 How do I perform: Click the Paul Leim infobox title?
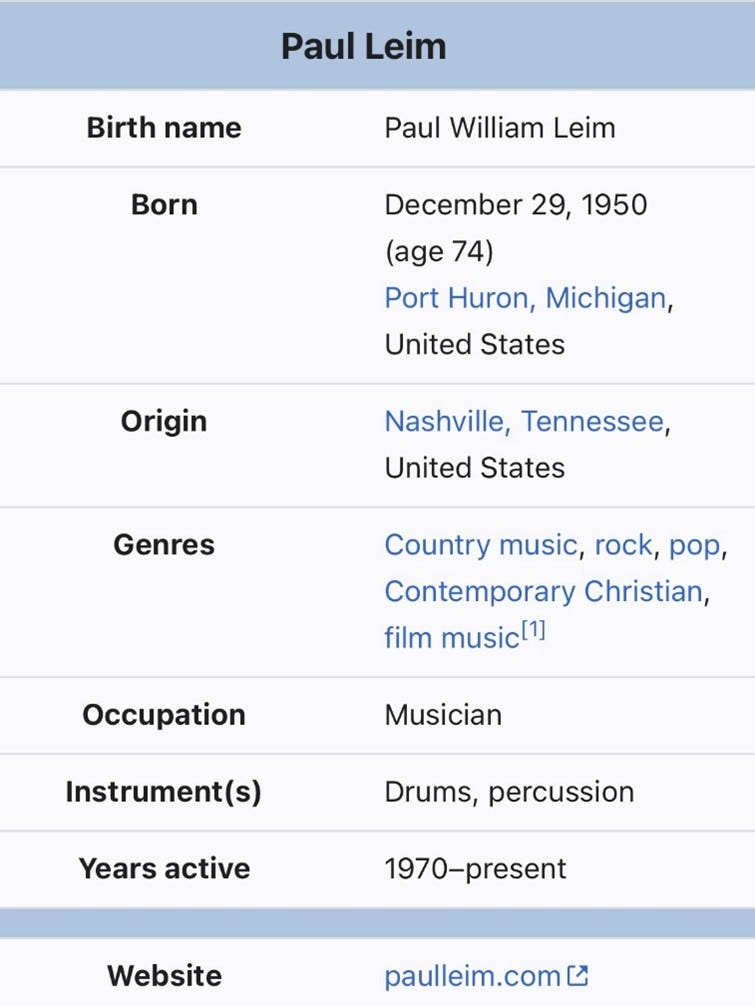[363, 46]
